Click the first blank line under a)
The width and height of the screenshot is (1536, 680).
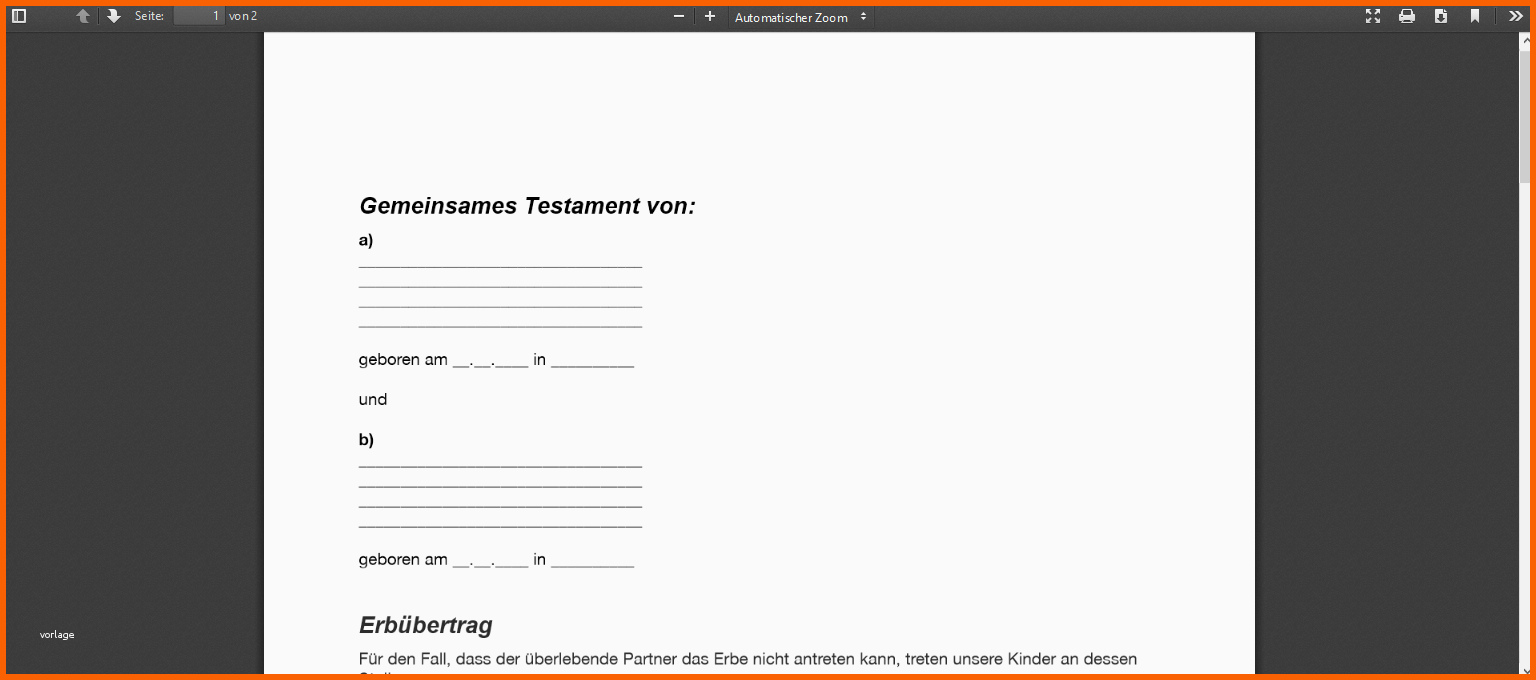point(500,266)
